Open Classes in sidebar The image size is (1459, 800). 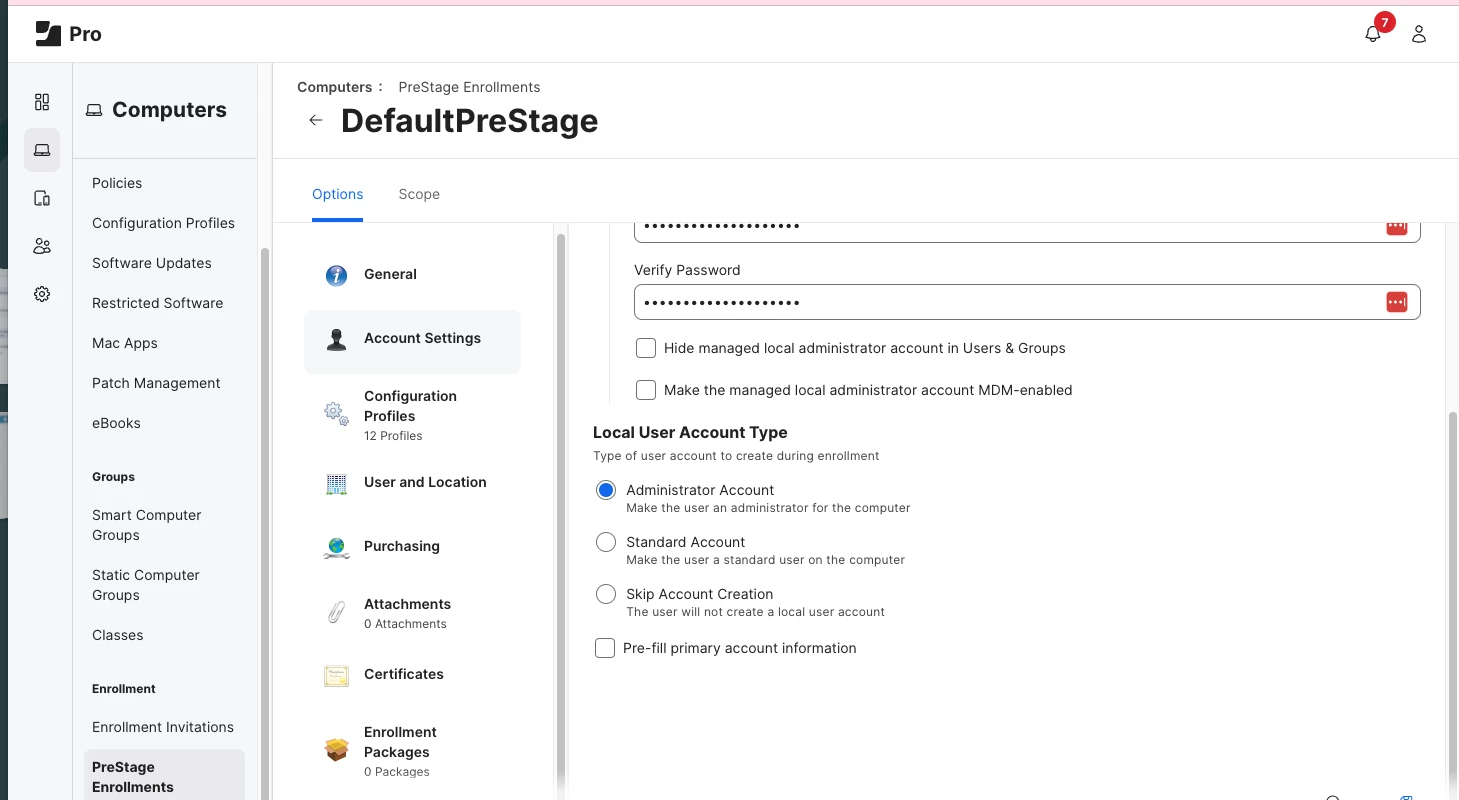(x=117, y=635)
